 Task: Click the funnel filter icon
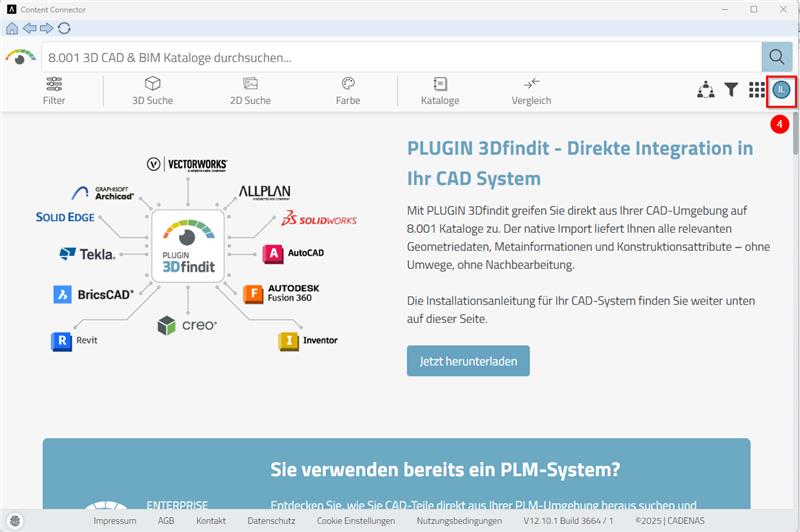point(731,91)
